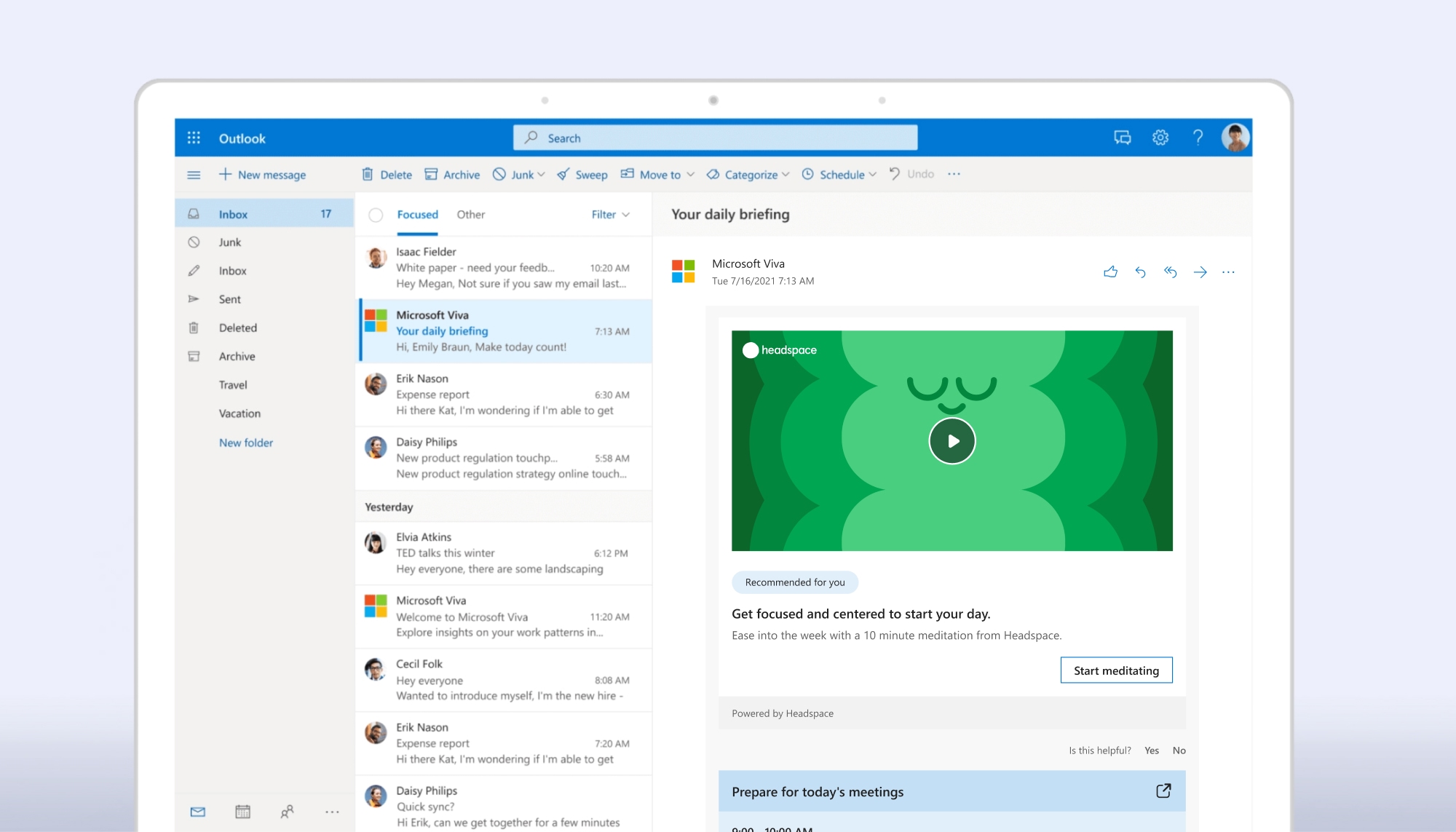Click the Microsoft Viva sender logo in reading pane
The height and width of the screenshot is (832, 1456).
(683, 272)
